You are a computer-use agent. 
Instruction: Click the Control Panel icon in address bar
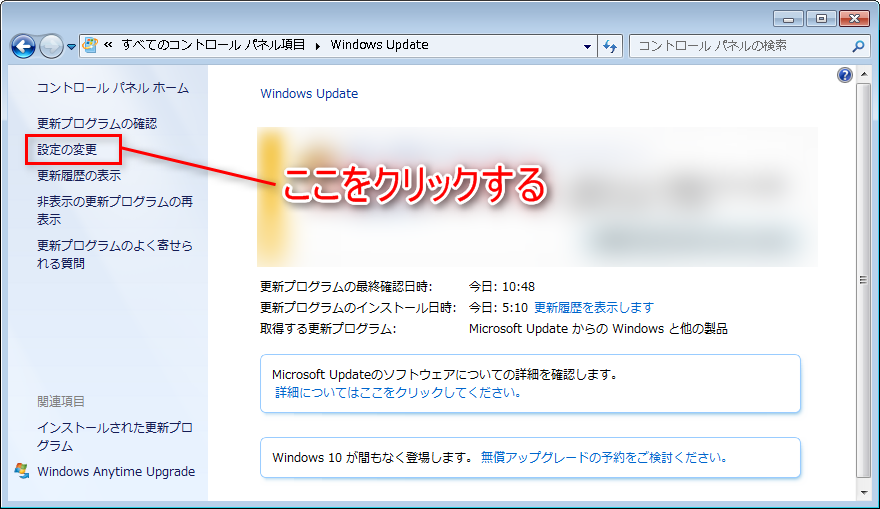pyautogui.click(x=90, y=45)
